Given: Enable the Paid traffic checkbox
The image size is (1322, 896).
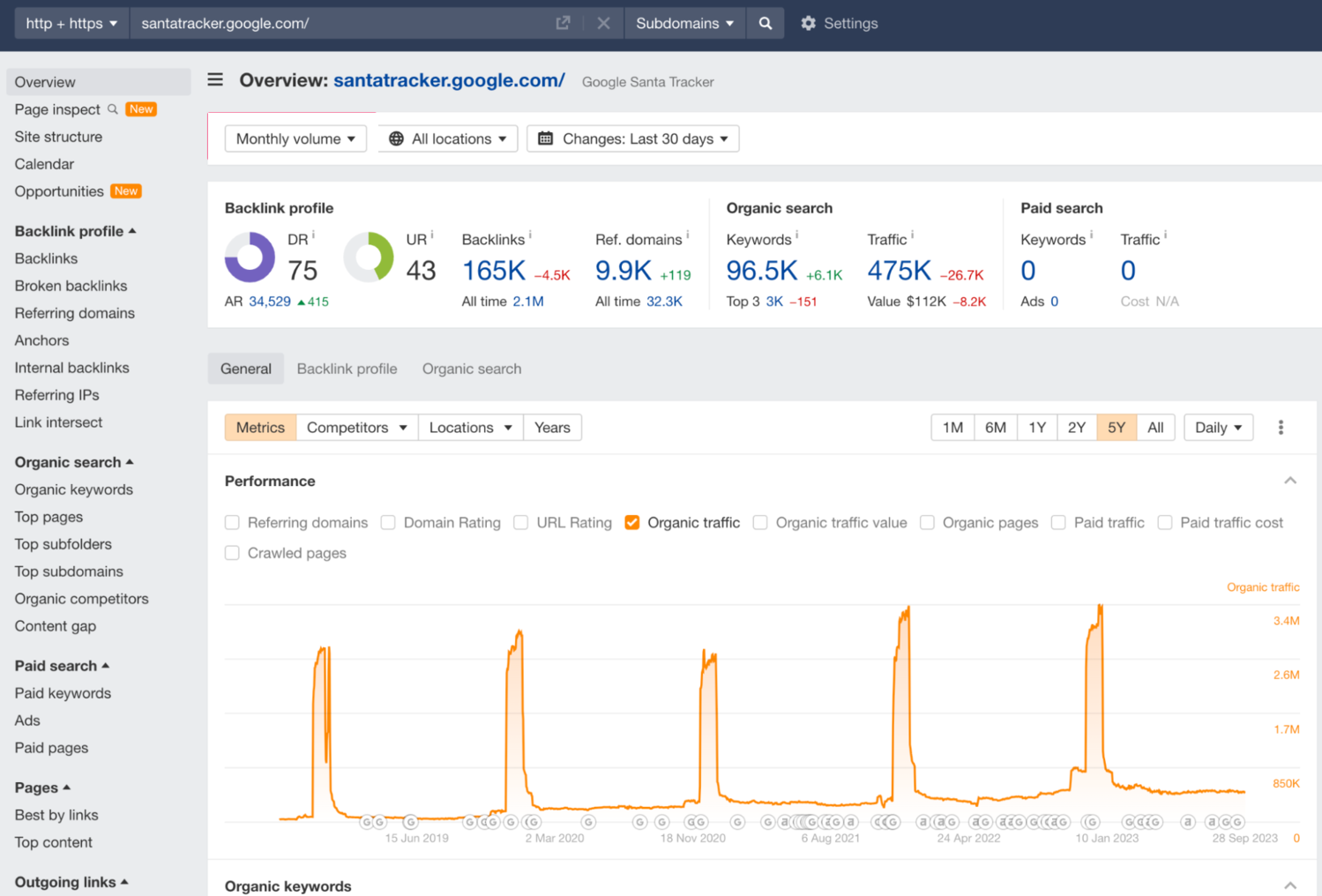Looking at the screenshot, I should (1058, 523).
